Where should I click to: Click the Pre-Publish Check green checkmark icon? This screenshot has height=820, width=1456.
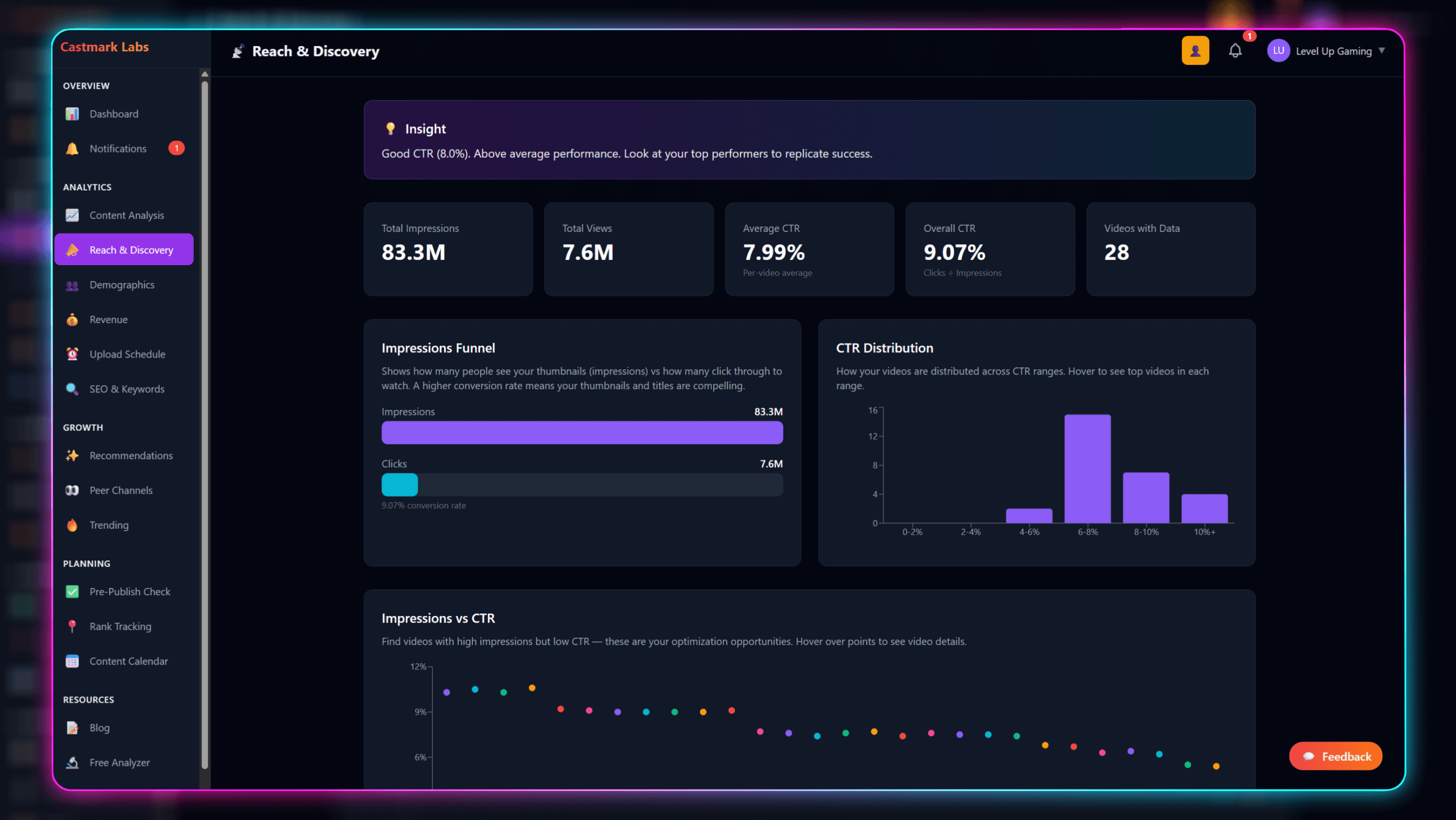point(72,592)
